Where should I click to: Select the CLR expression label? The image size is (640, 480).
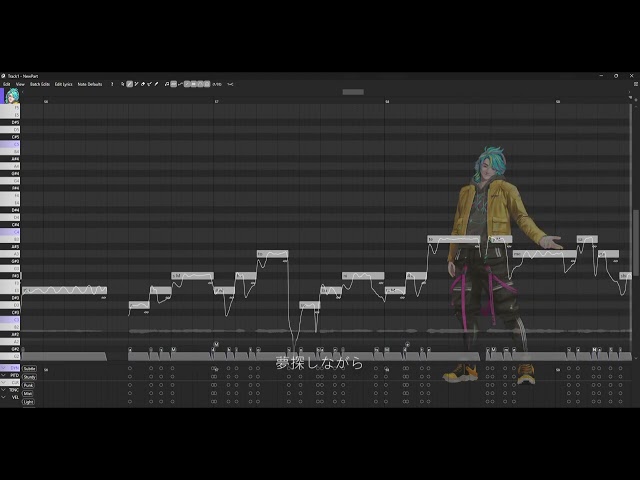pyautogui.click(x=15, y=382)
